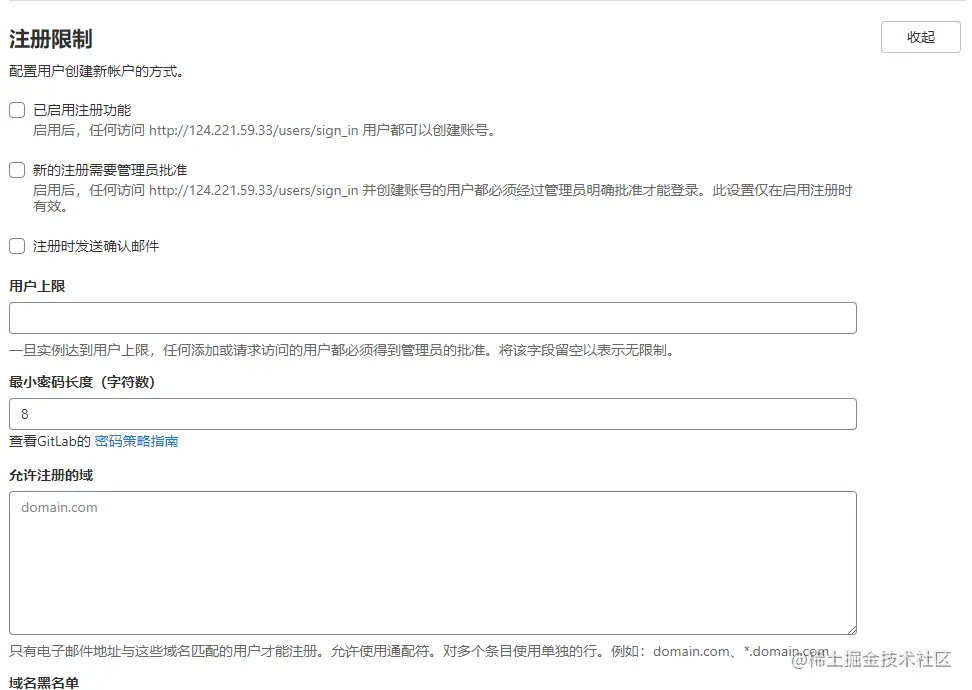Click the 域名黑名单 label
This screenshot has width=972, height=690.
pyautogui.click(x=44, y=683)
